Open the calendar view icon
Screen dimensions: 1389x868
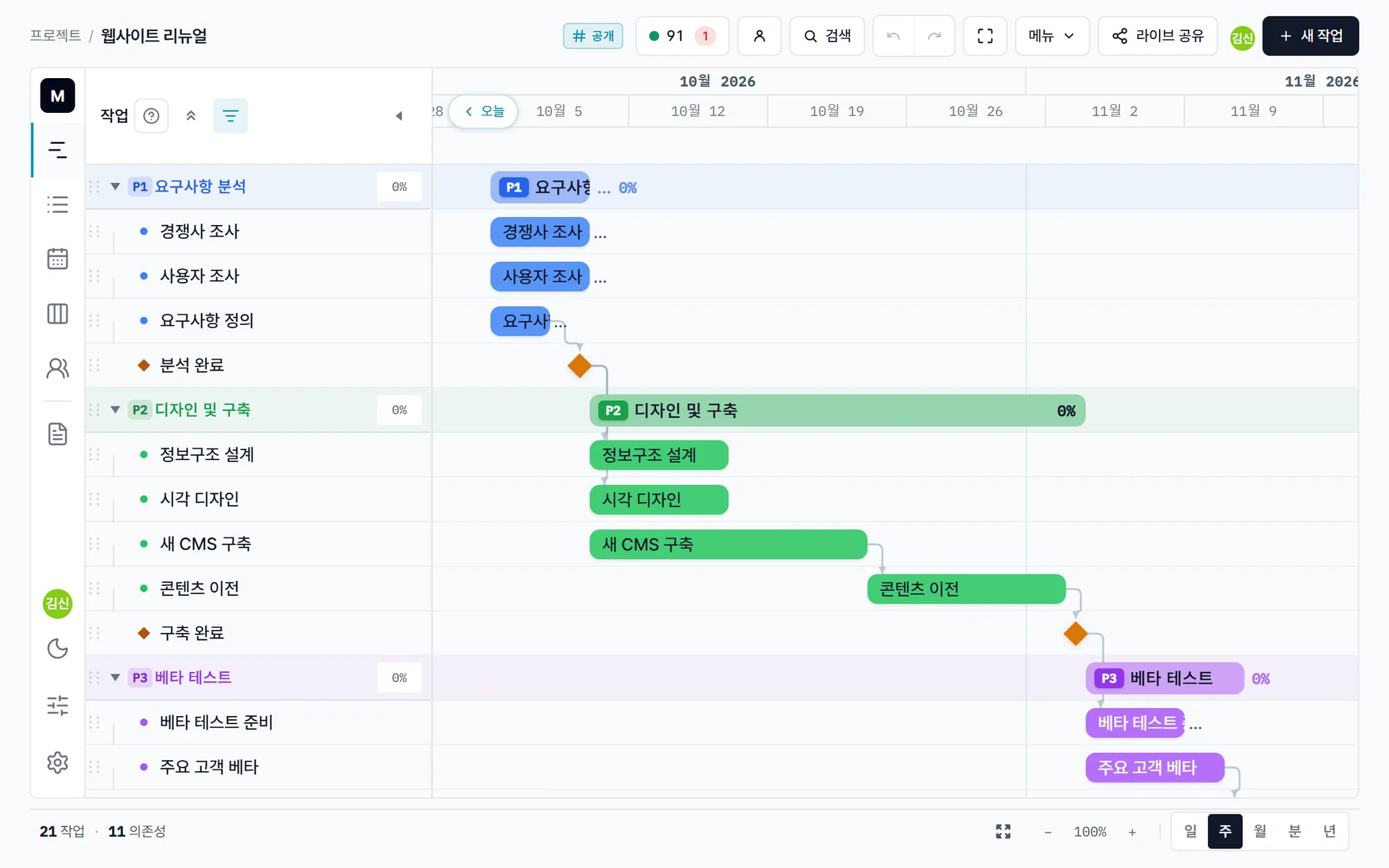57,259
